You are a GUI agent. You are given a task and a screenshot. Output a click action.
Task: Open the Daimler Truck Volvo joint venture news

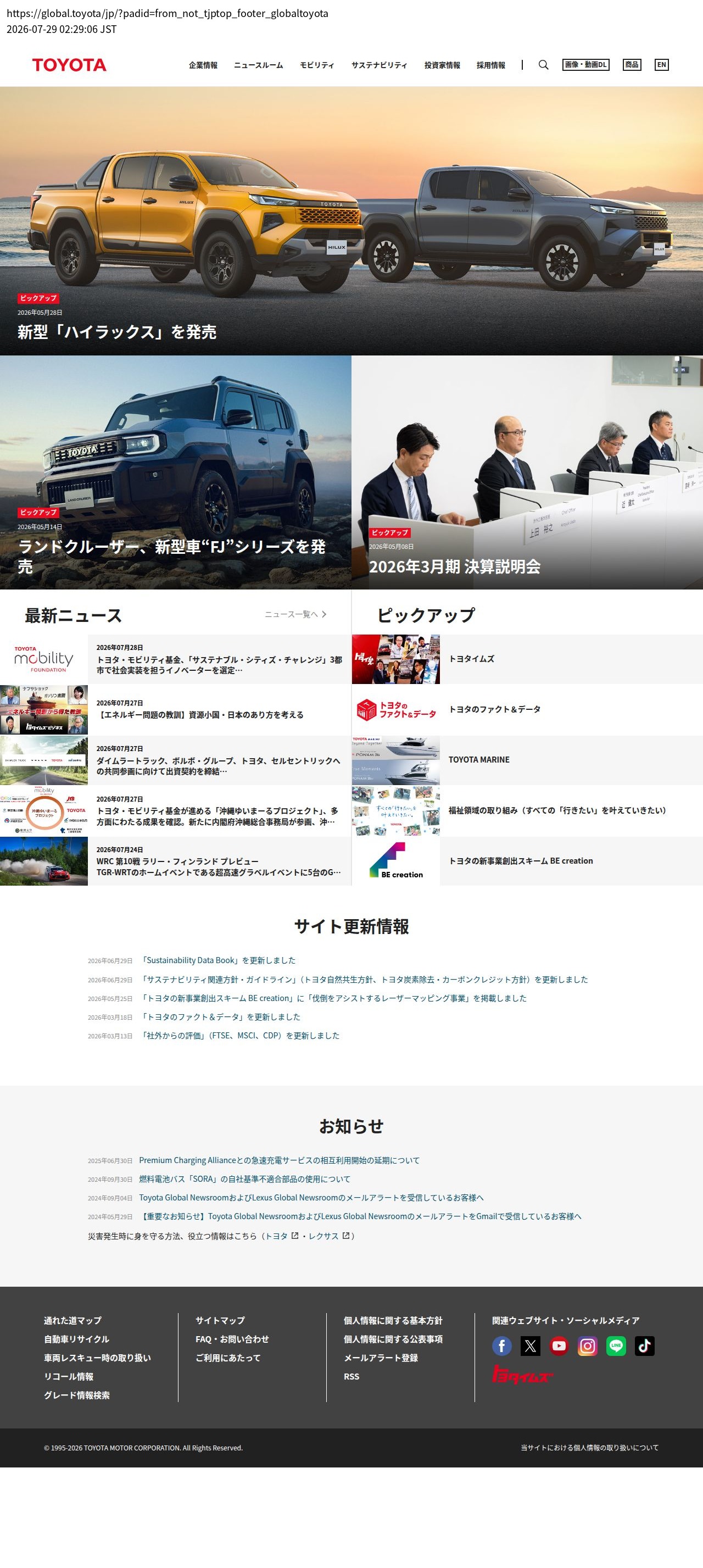[175, 760]
